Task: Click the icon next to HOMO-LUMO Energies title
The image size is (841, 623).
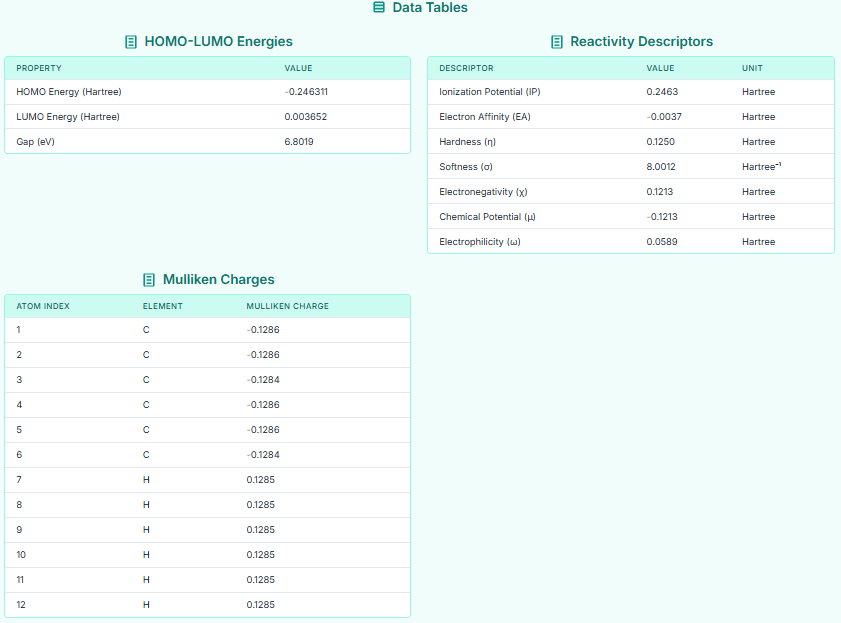Action: (x=130, y=42)
